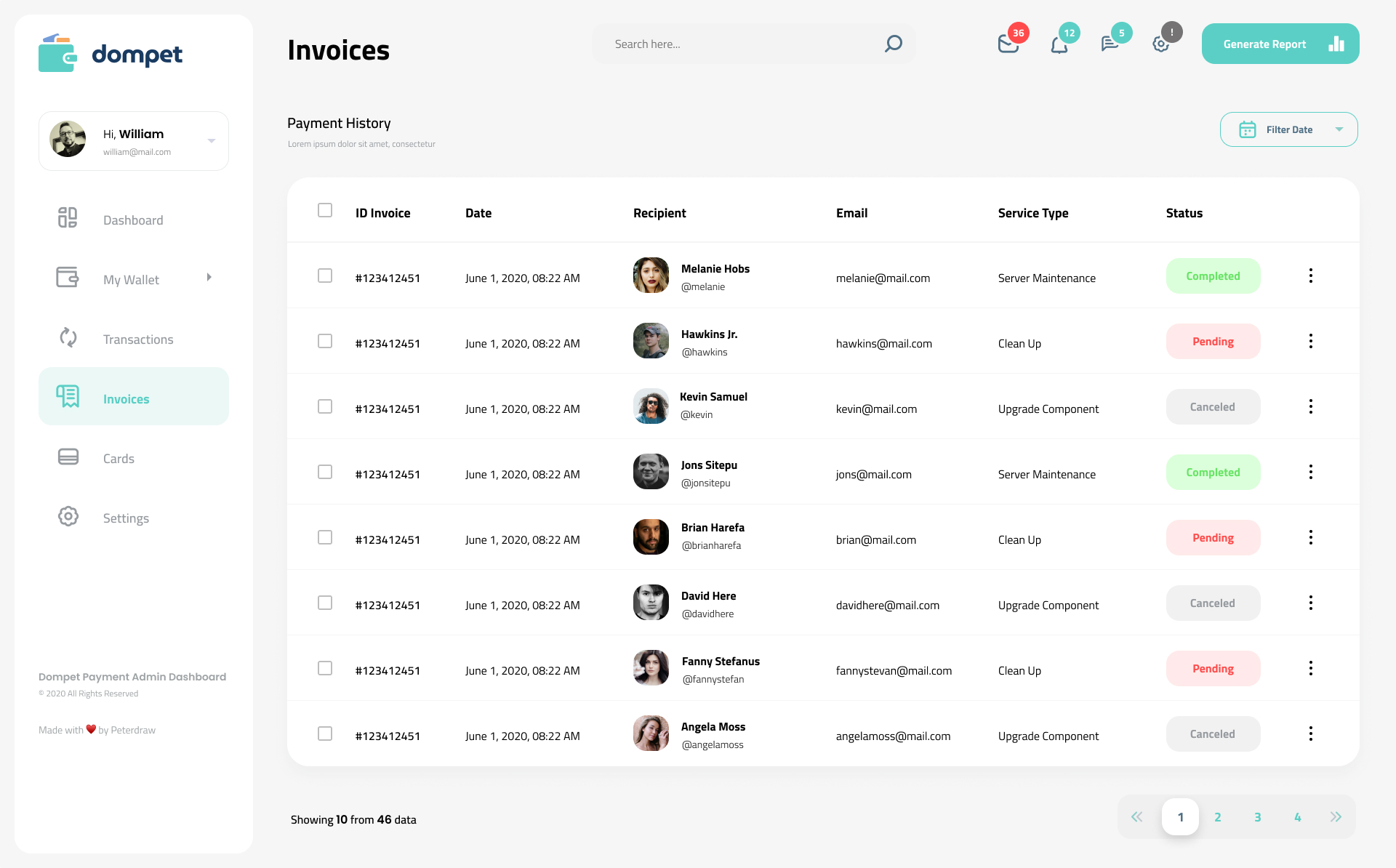This screenshot has width=1396, height=868.
Task: Check the checkbox on Melanie Hobs row
Action: click(325, 276)
